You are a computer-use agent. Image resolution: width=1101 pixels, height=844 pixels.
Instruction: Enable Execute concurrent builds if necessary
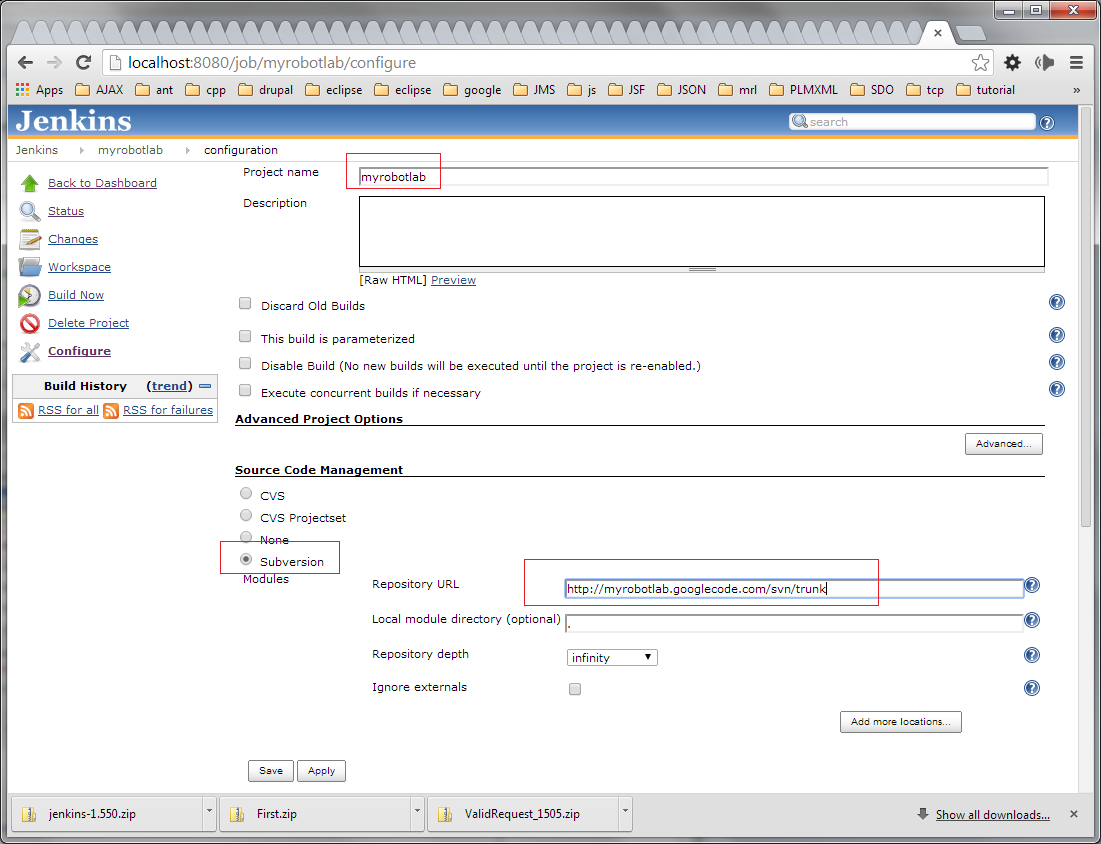click(x=245, y=390)
